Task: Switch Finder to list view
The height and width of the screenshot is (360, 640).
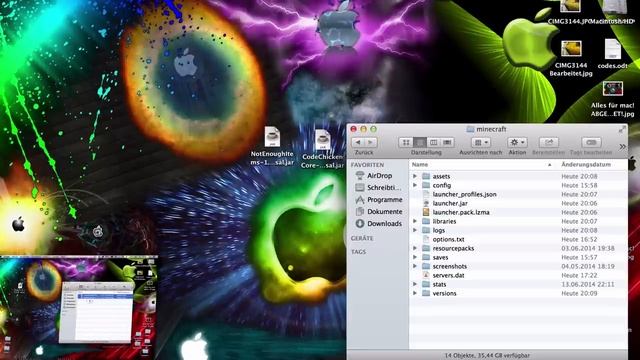Action: 420,142
